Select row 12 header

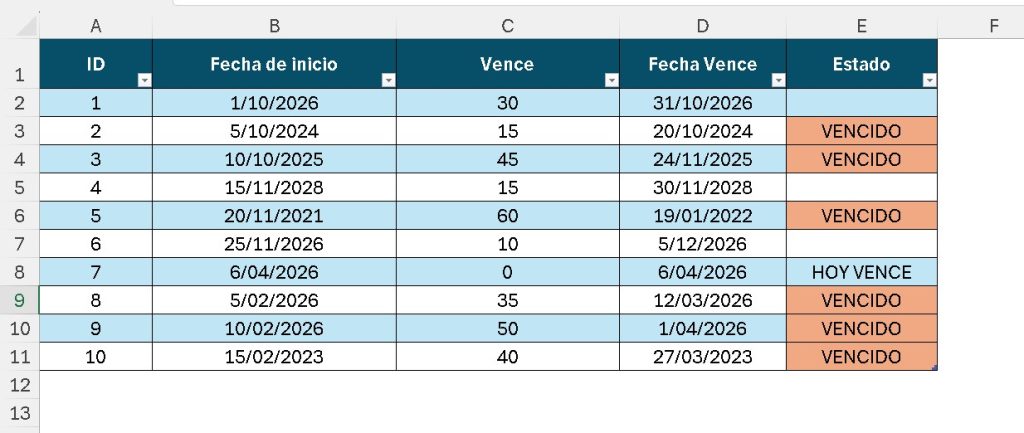[x=20, y=385]
